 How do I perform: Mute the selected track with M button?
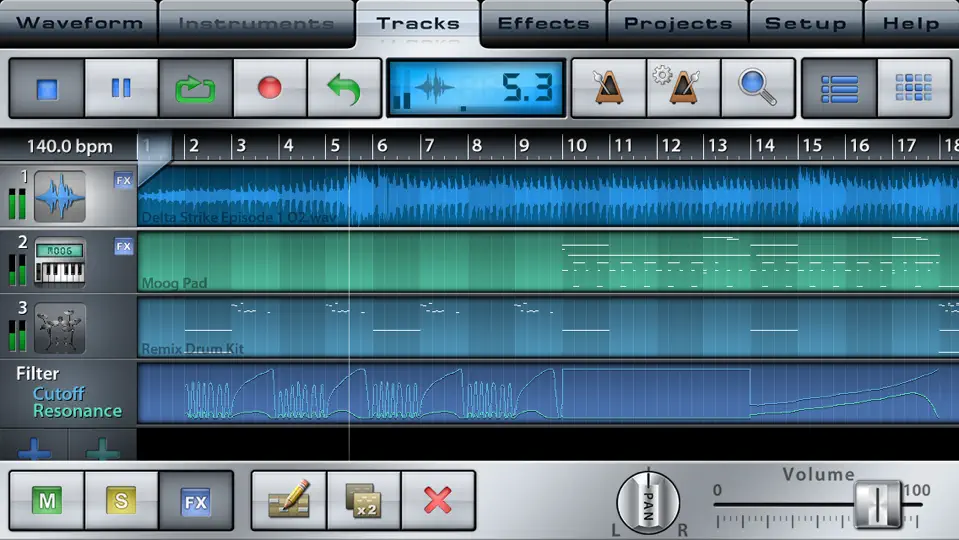(47, 501)
